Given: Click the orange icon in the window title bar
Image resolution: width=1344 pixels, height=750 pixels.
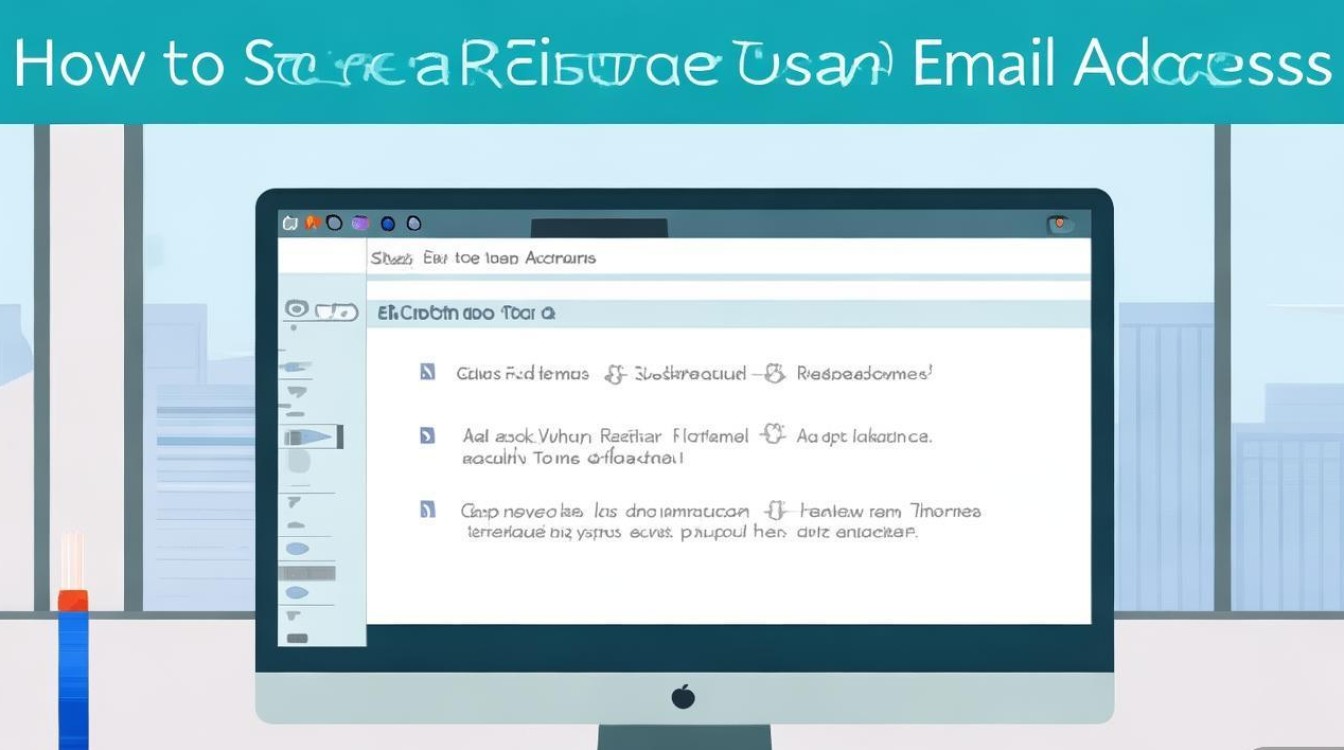Looking at the screenshot, I should click(x=311, y=223).
